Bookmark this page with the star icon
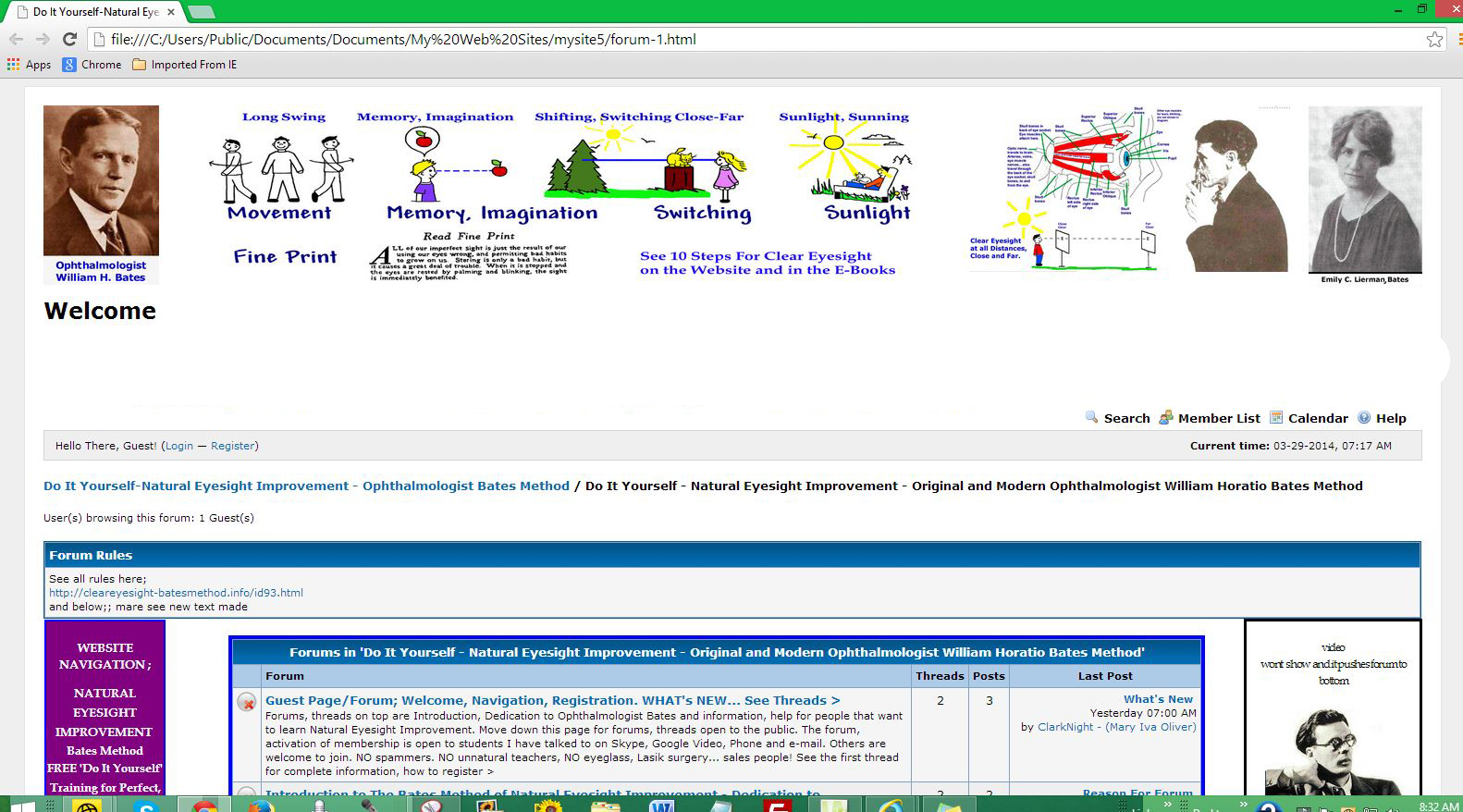Viewport: 1463px width, 812px height. pos(1434,39)
